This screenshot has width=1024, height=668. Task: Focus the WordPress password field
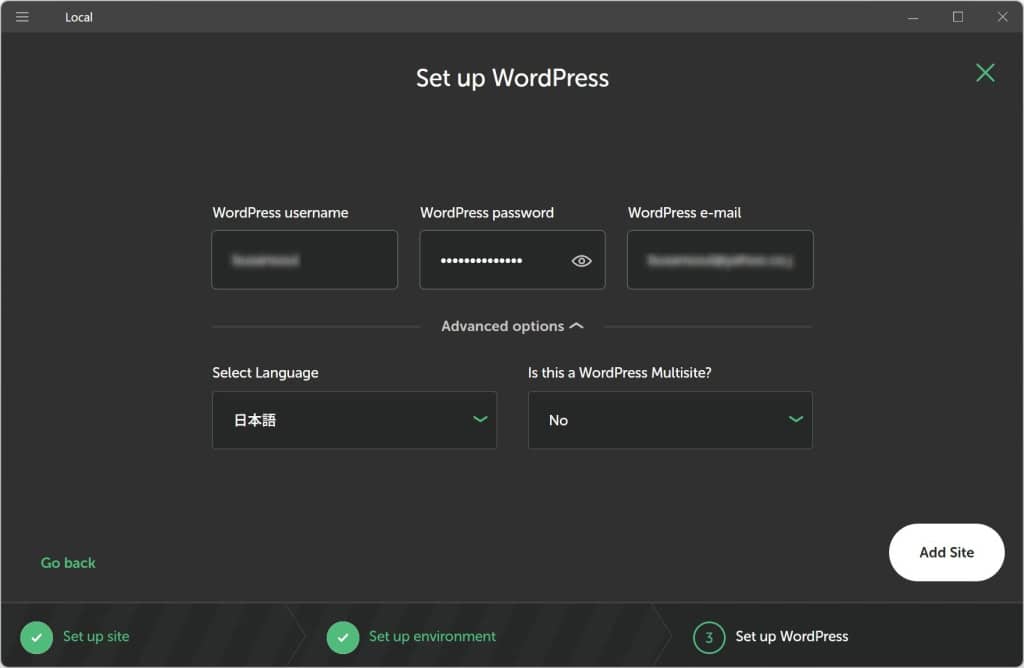495,260
